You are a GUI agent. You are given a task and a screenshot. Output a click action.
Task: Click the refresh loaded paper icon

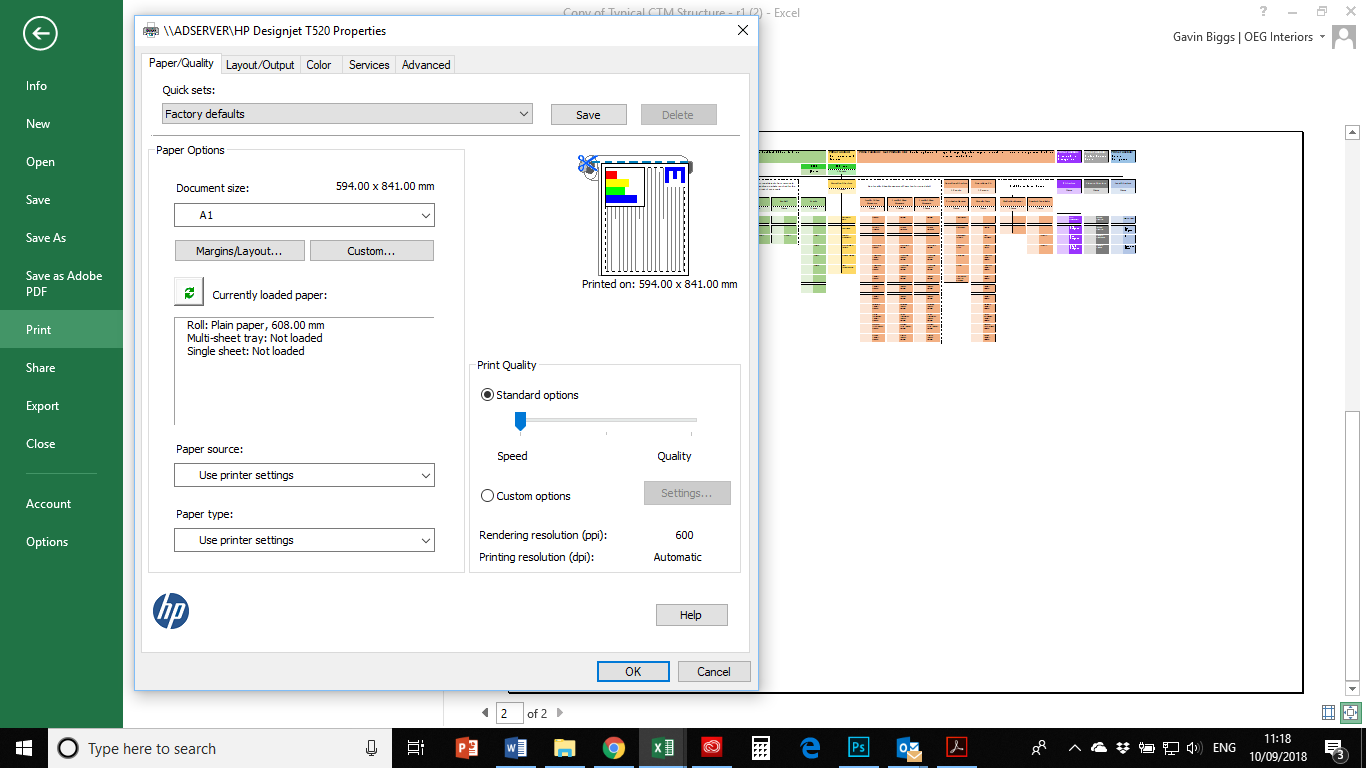click(188, 292)
